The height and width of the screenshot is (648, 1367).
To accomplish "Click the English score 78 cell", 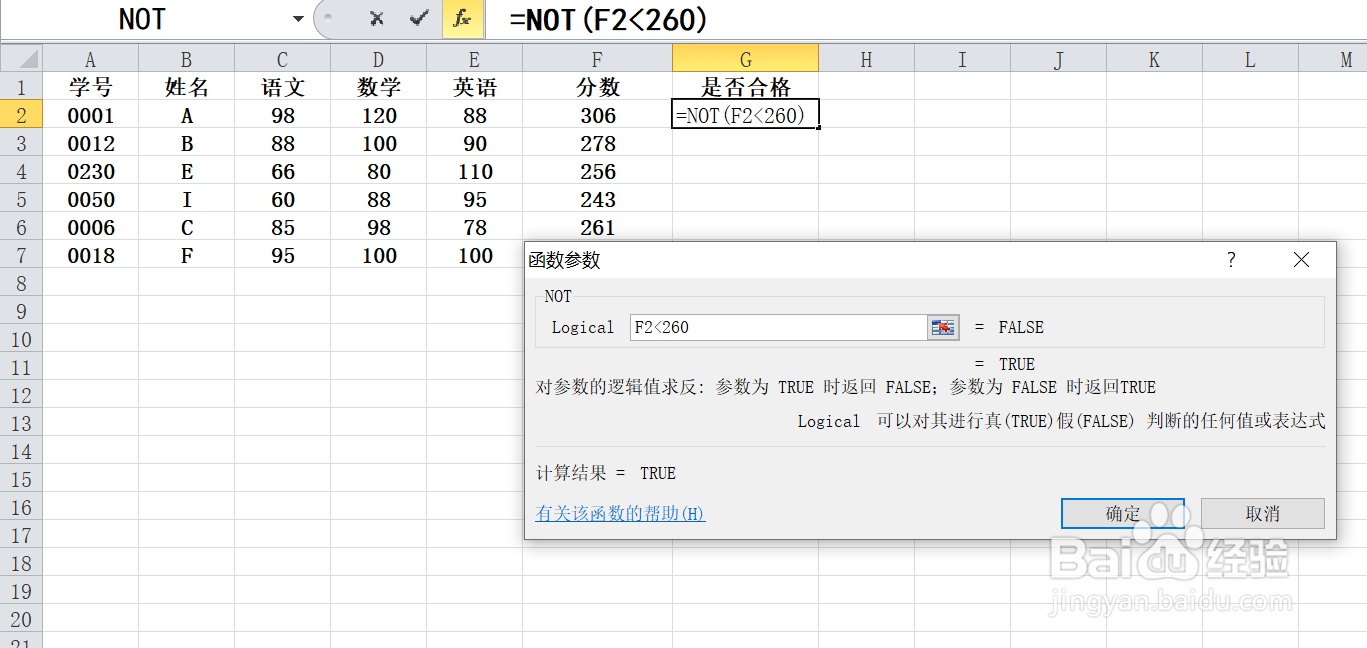I will tap(474, 227).
